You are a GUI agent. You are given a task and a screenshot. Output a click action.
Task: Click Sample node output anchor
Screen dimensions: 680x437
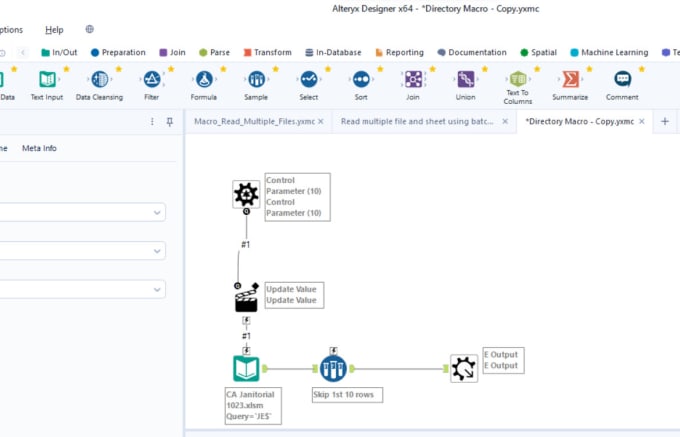coord(352,369)
